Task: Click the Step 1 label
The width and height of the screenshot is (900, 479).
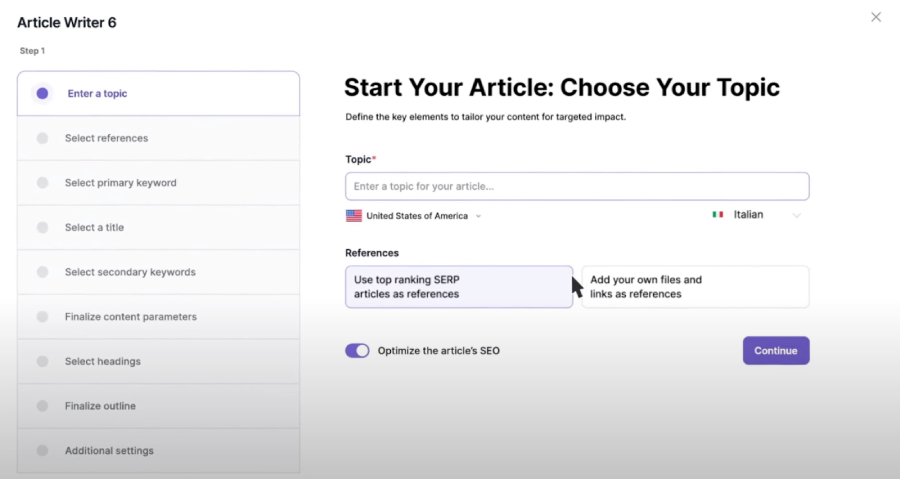Action: pyautogui.click(x=32, y=51)
